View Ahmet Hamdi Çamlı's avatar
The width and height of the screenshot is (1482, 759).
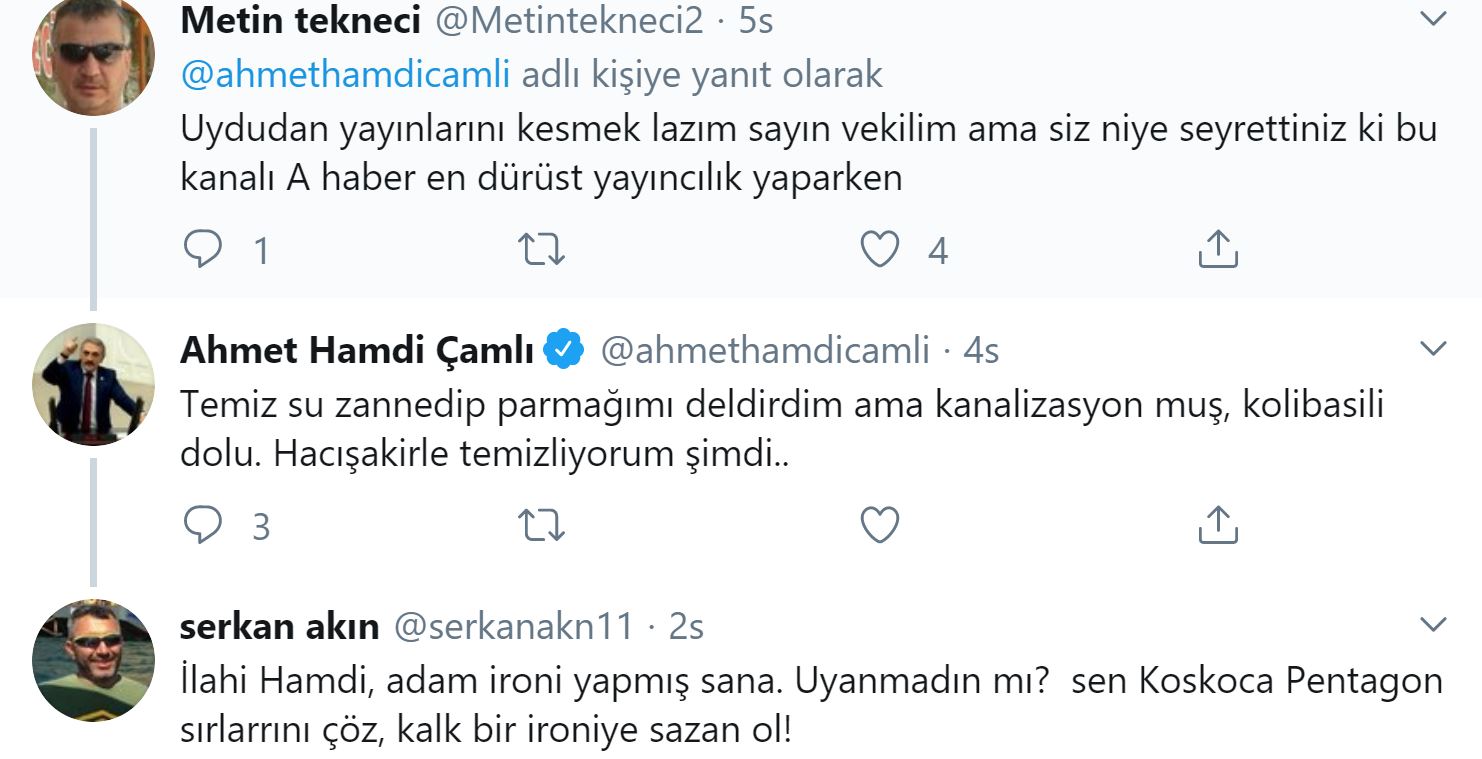tap(94, 384)
